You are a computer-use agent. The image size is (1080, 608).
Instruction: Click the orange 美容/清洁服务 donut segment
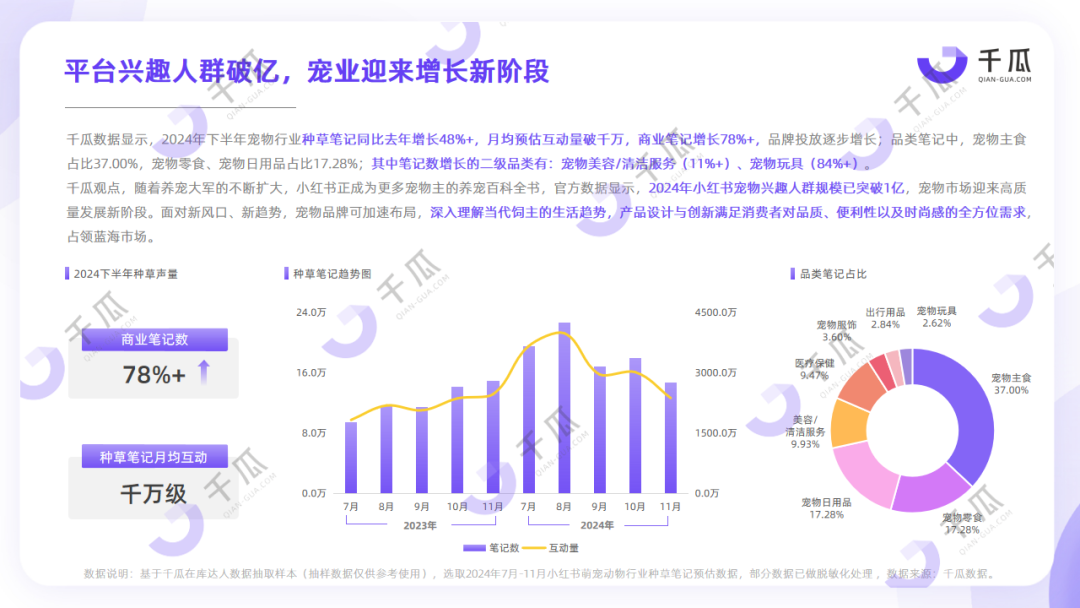[849, 423]
